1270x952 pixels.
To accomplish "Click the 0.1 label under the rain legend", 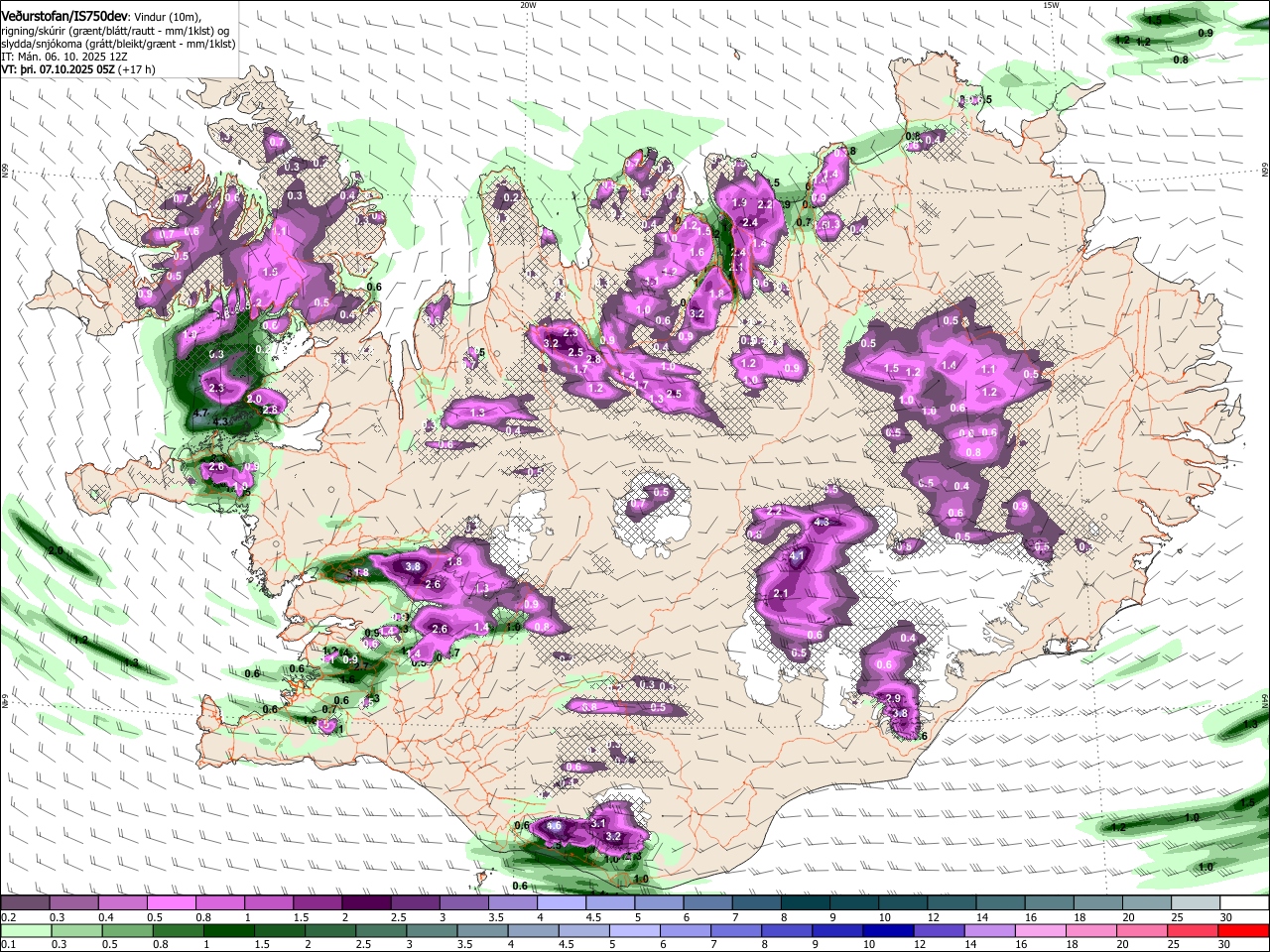I will [x=9, y=945].
